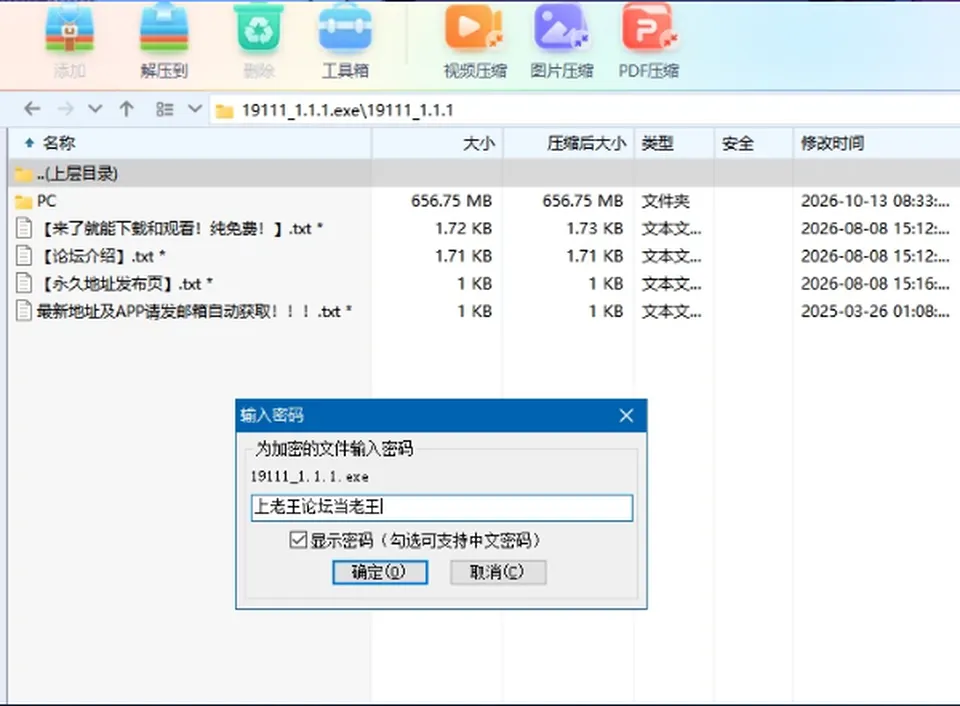Toggle the 显示密码 checkbox
This screenshot has width=960, height=706.
298,539
